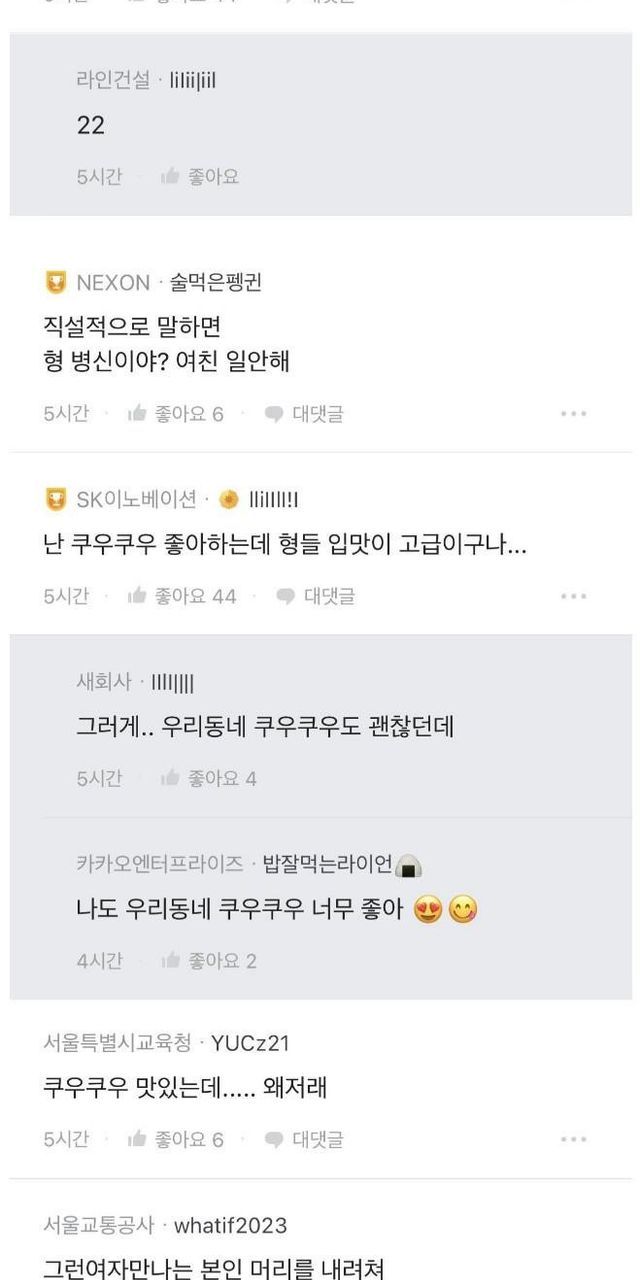Image resolution: width=640 pixels, height=1280 pixels.
Task: Click the reply bubble icon on SK이노베이션 comment
Action: (x=286, y=597)
